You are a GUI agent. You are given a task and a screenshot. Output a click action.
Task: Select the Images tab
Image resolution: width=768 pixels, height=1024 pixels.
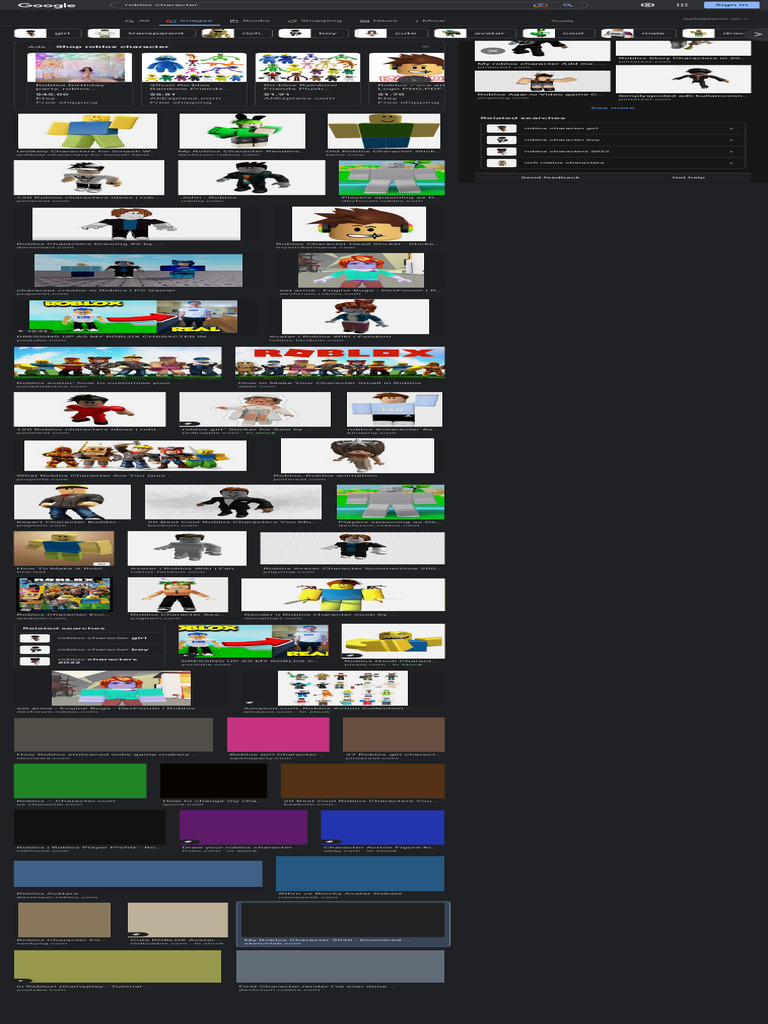189,20
